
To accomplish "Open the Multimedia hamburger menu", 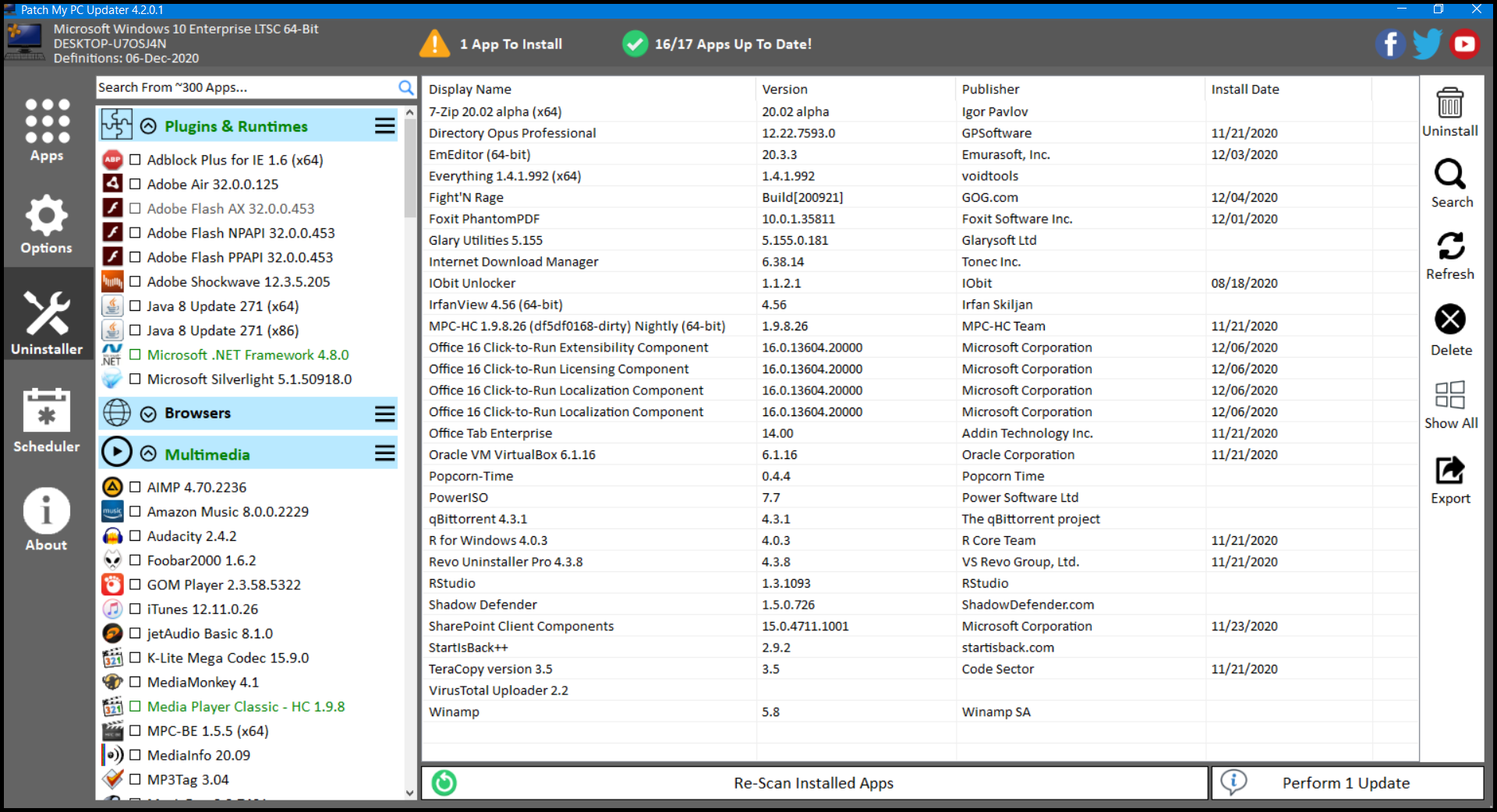I will coord(385,453).
